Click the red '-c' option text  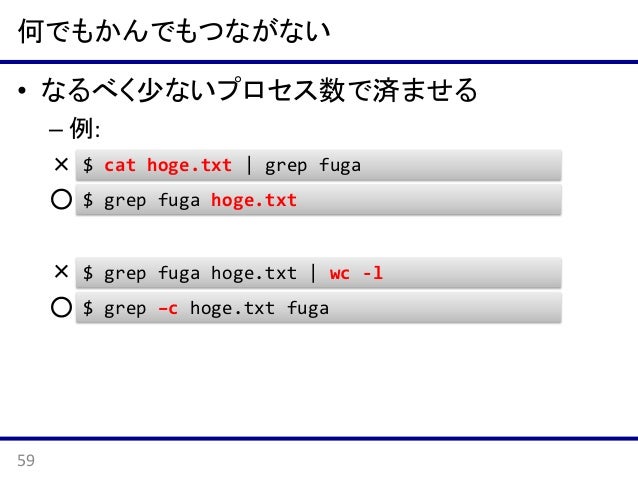pos(168,308)
